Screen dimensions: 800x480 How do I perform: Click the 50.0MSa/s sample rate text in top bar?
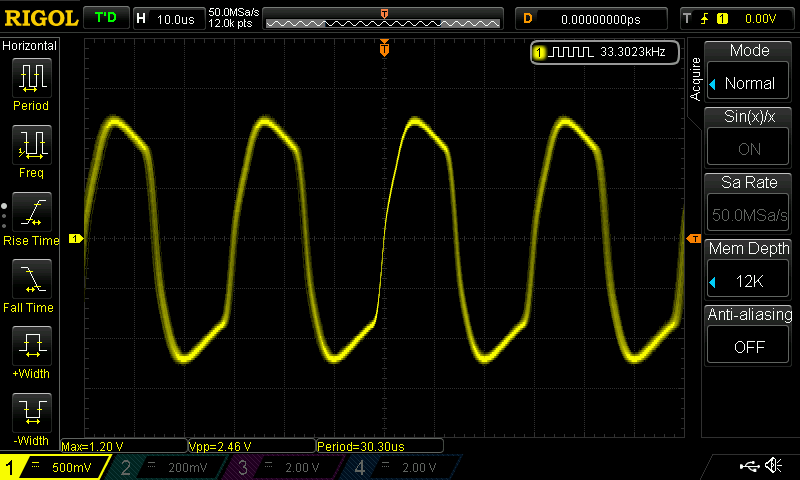click(x=234, y=12)
